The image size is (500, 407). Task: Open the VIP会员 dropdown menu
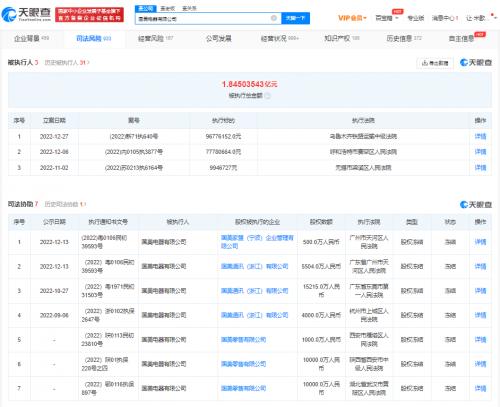tap(352, 18)
